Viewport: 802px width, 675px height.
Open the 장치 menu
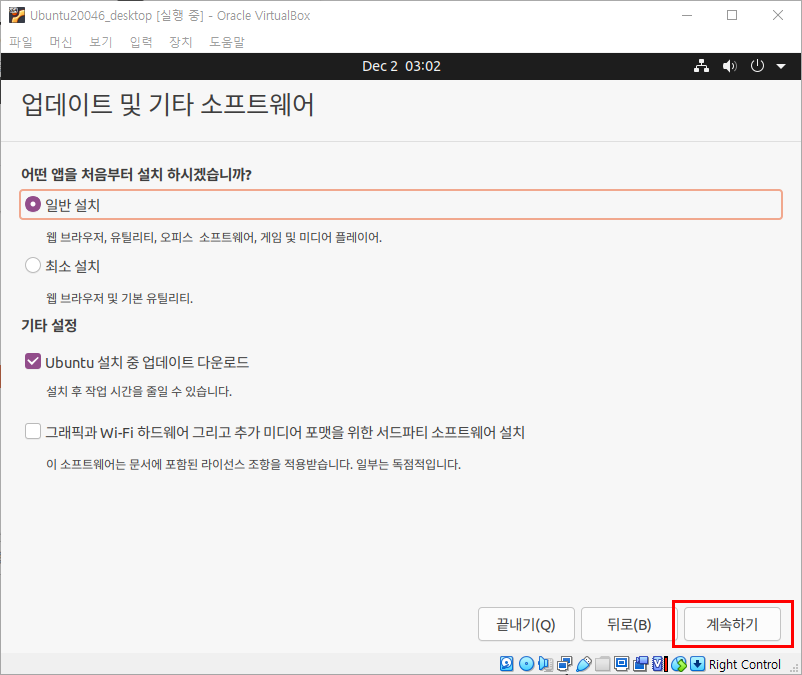(181, 42)
